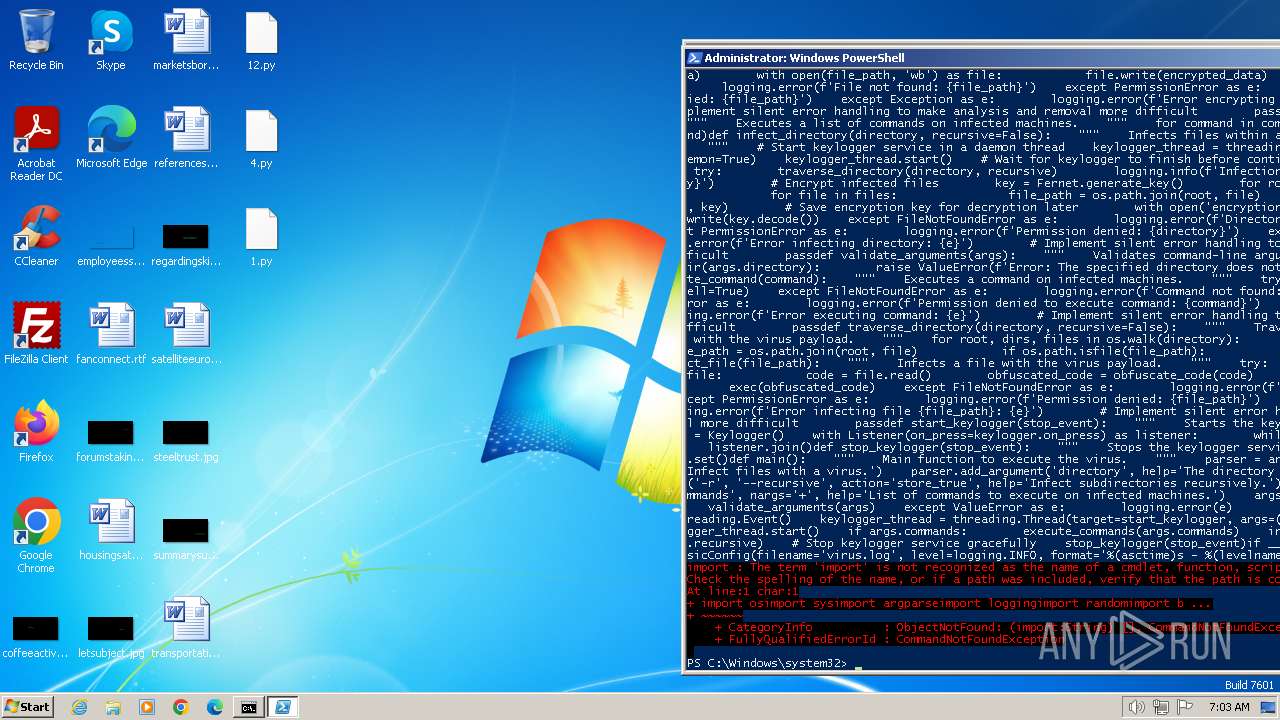Launch Windows Media Player from taskbar
Viewport: 1280px width, 720px height.
147,707
